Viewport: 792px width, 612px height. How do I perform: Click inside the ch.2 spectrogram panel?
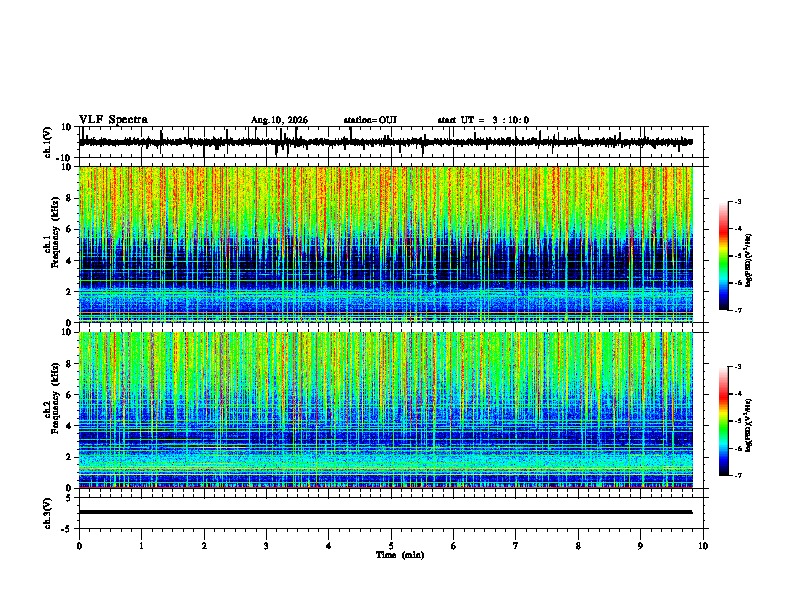[386, 410]
